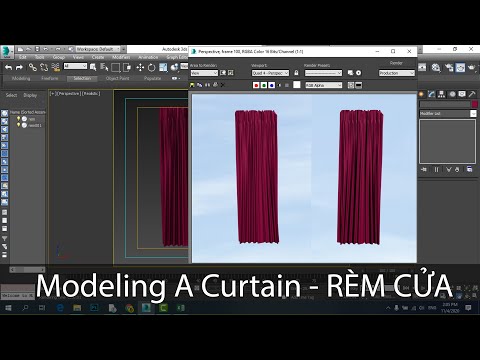
Task: Click the Save Image icon in render window
Action: [192, 85]
